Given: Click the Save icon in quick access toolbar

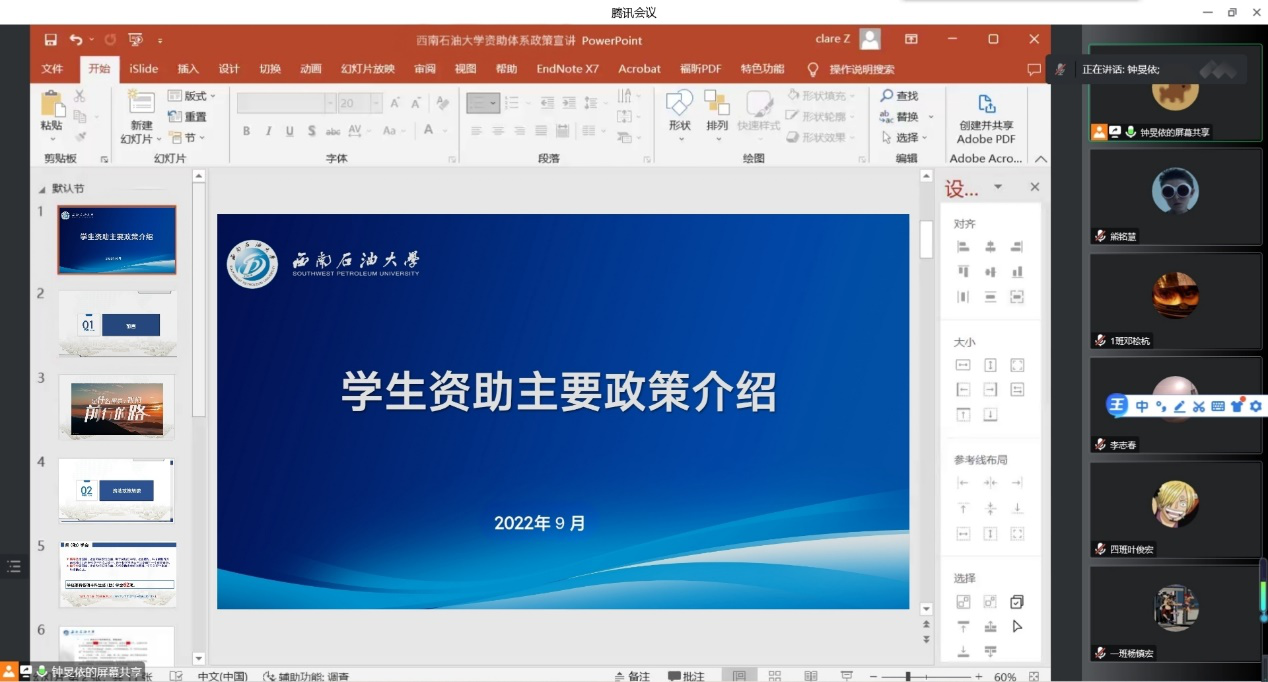Looking at the screenshot, I should coord(51,40).
